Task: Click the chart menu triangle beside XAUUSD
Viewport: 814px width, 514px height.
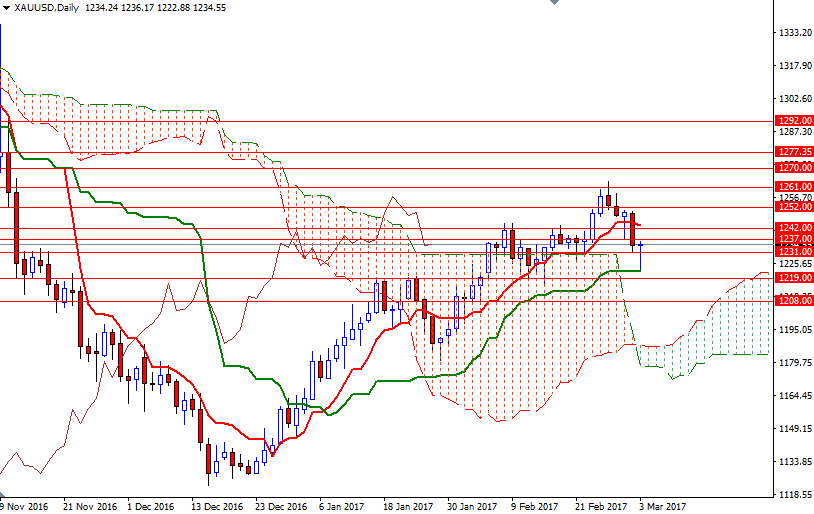Action: (x=6, y=7)
